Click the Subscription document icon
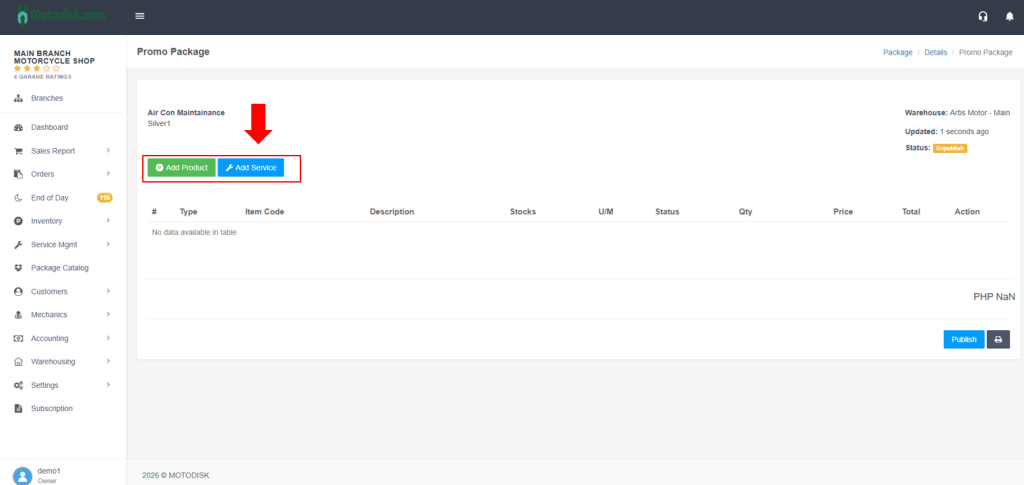 coord(19,409)
